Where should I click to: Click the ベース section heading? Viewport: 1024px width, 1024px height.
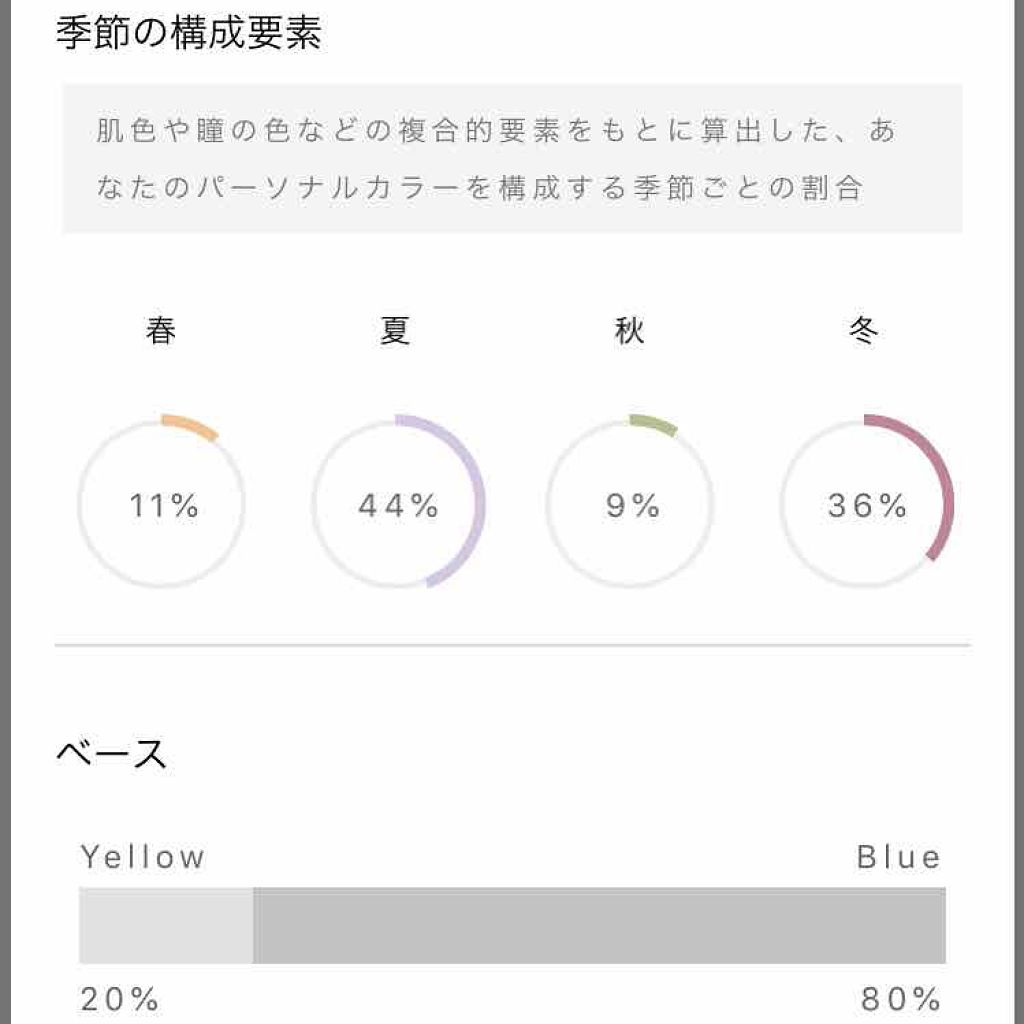coord(111,754)
